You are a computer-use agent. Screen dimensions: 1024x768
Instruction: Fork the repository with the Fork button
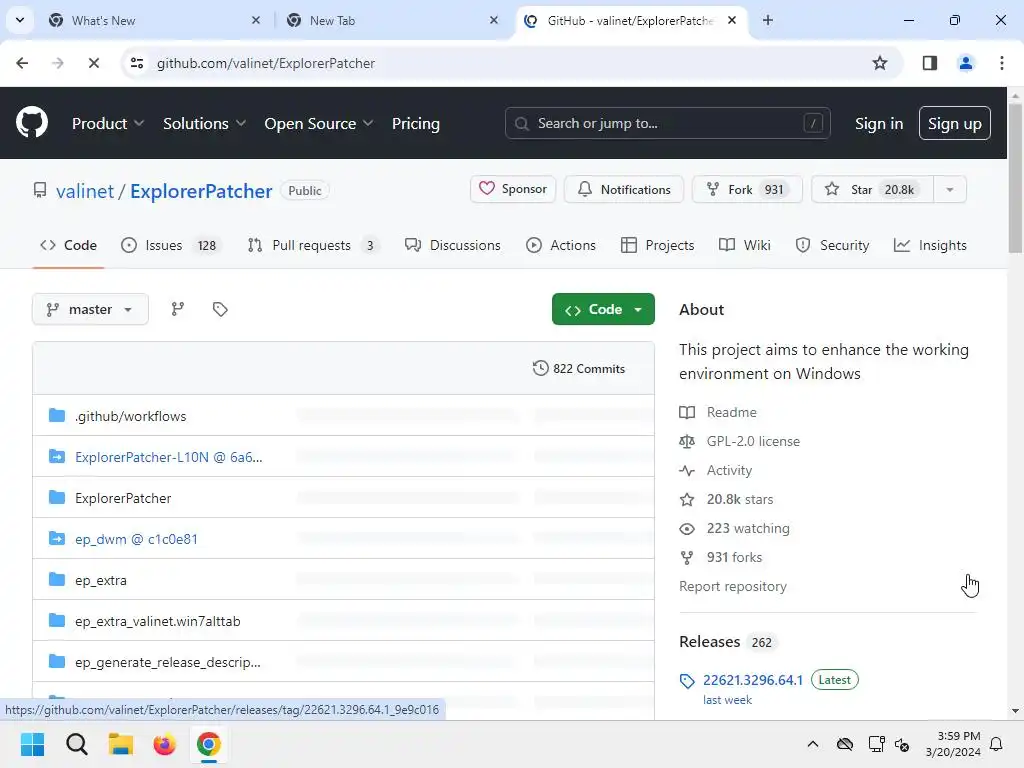(x=747, y=189)
